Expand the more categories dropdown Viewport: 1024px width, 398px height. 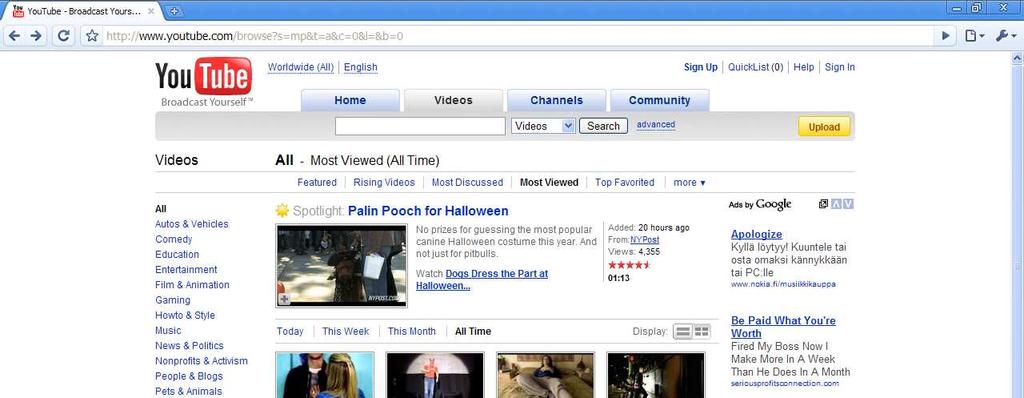pyautogui.click(x=689, y=182)
